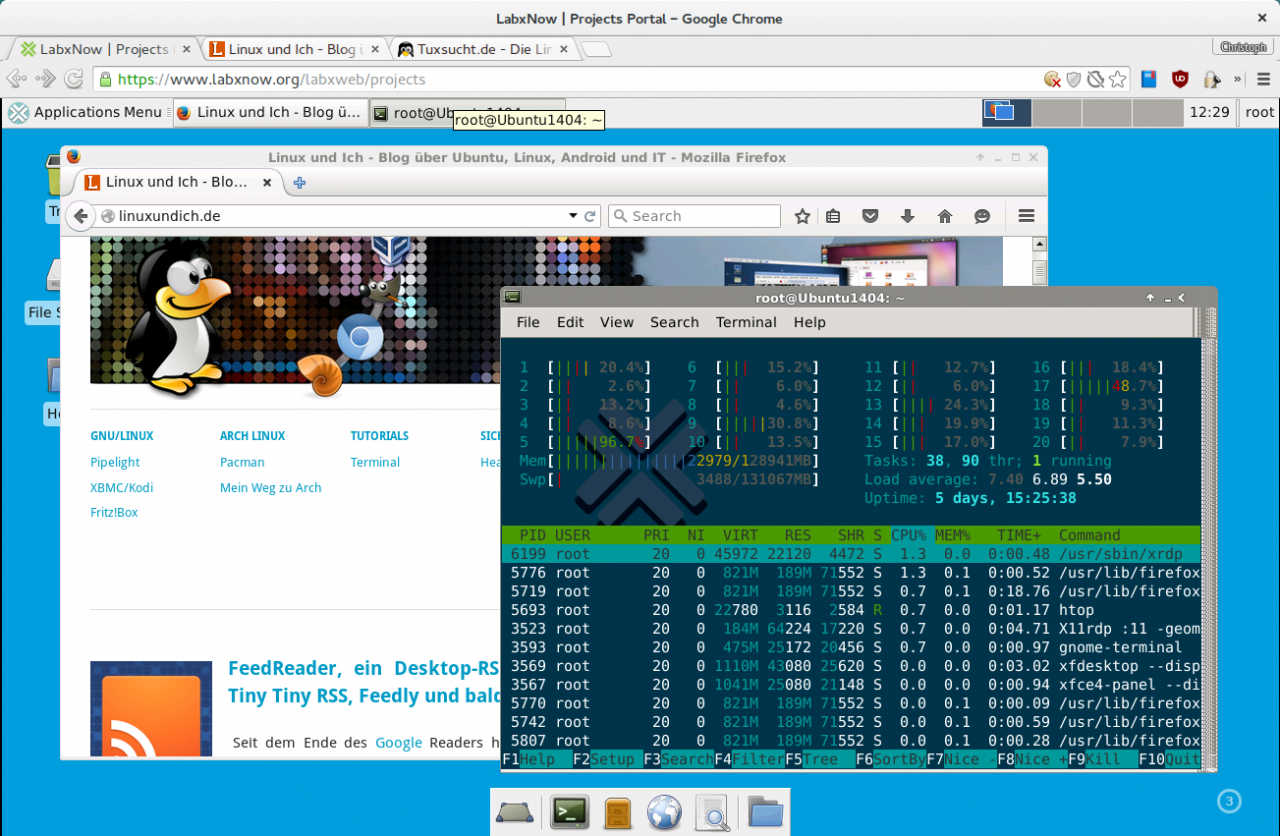Click the Google link in article text

click(399, 742)
